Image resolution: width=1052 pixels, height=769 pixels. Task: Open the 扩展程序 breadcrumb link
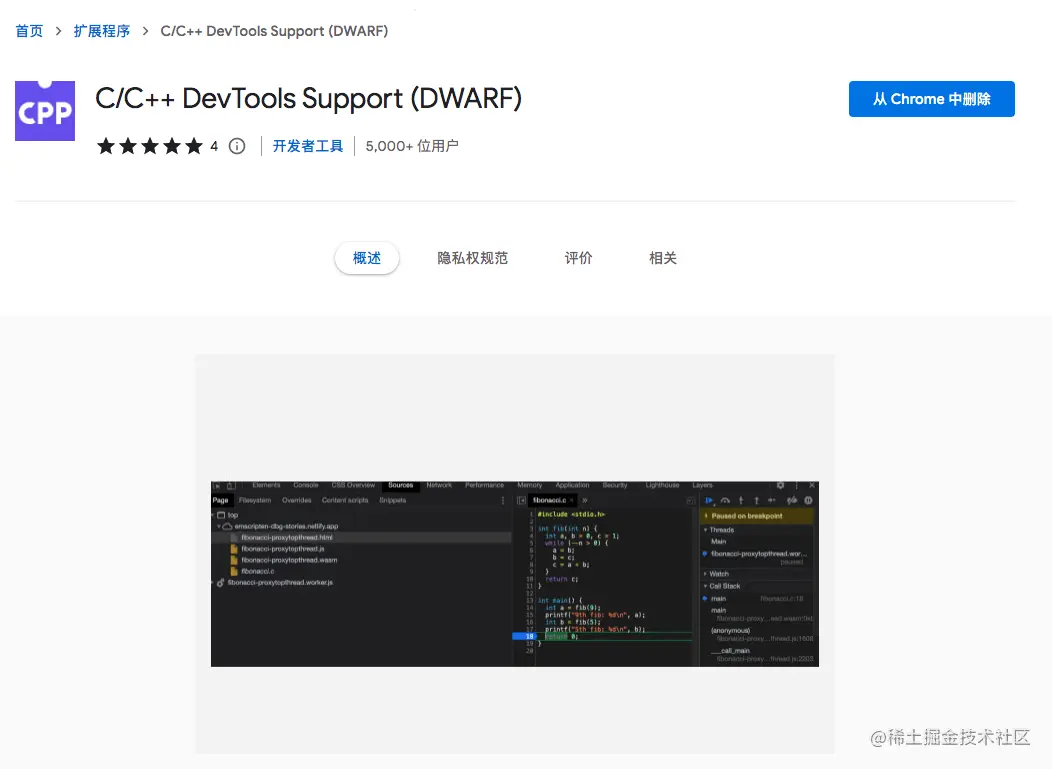click(x=102, y=30)
